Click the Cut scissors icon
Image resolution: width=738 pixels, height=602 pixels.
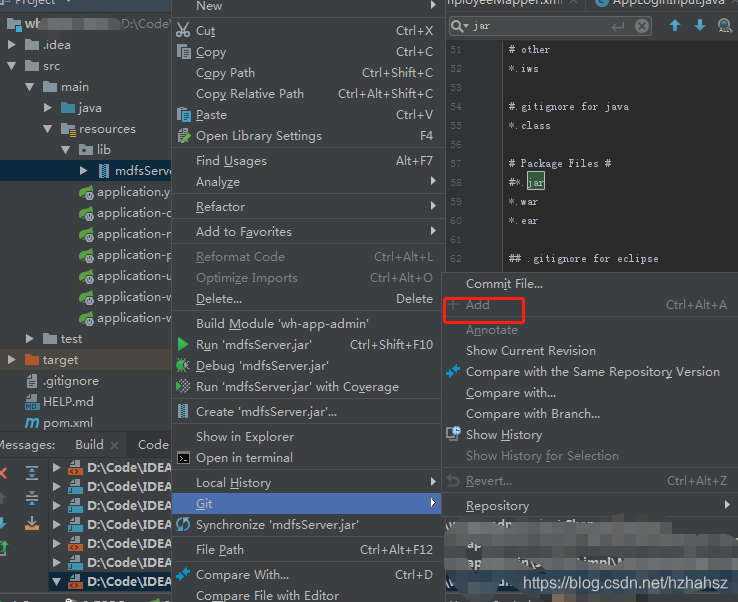183,30
